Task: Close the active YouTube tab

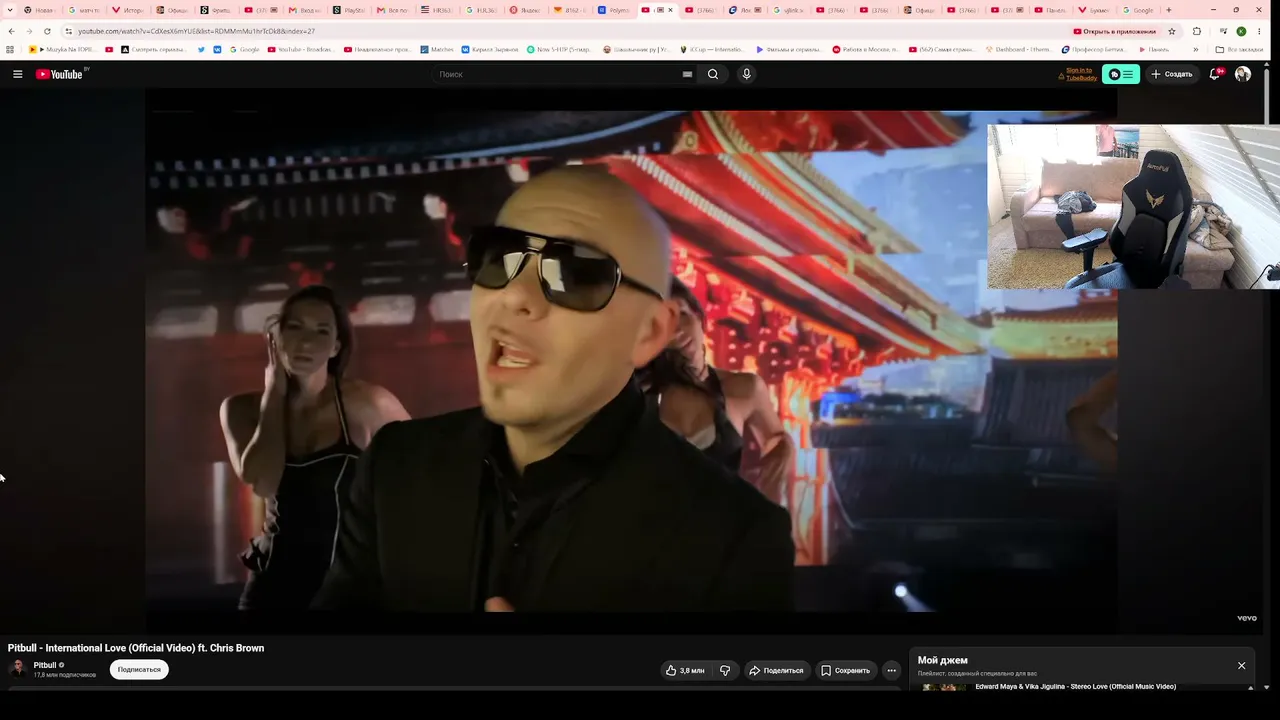Action: [x=670, y=10]
